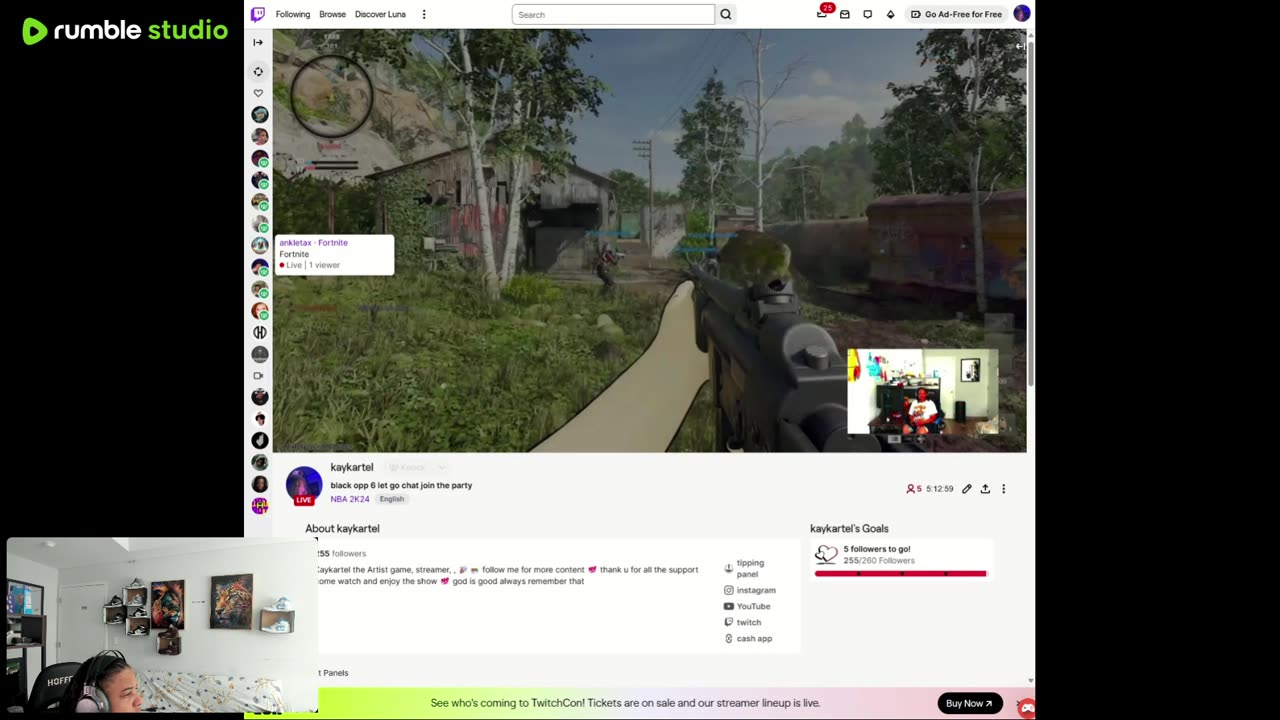Click the share stream upload icon
The width and height of the screenshot is (1280, 720).
[x=985, y=489]
